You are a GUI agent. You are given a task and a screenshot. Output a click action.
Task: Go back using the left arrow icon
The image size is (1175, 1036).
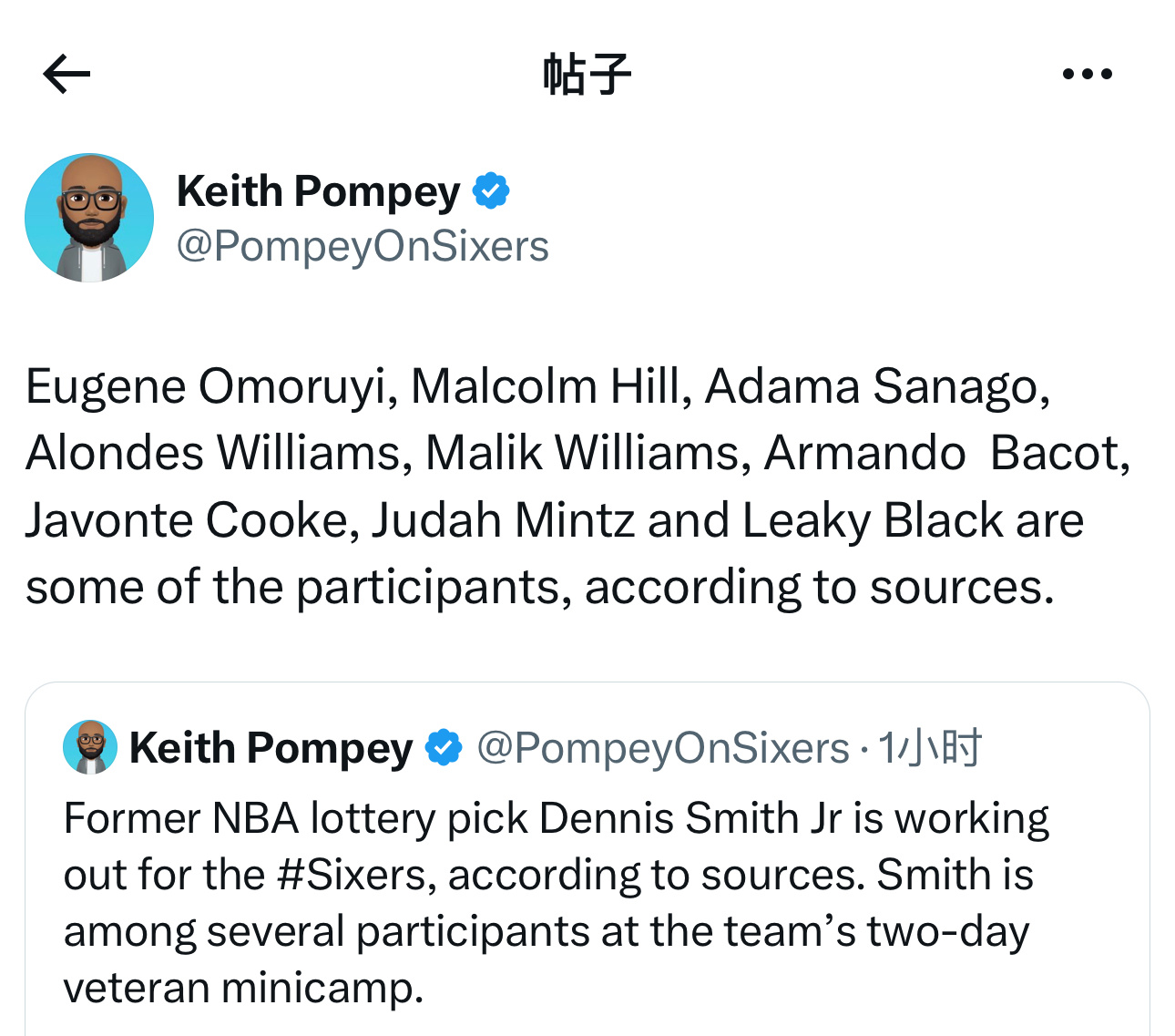(x=66, y=74)
